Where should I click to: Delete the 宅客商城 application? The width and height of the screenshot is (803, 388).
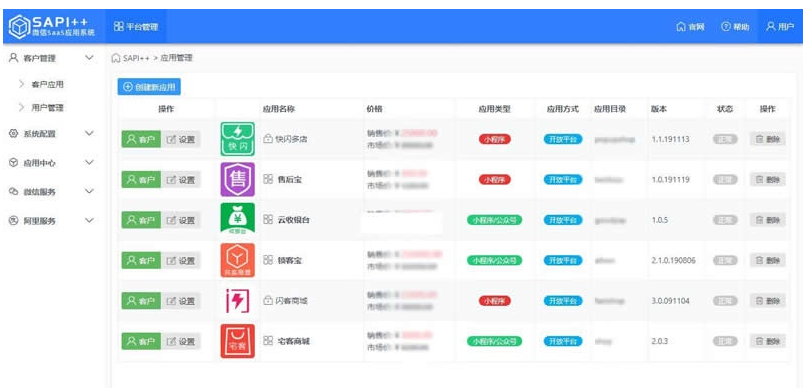coord(768,341)
